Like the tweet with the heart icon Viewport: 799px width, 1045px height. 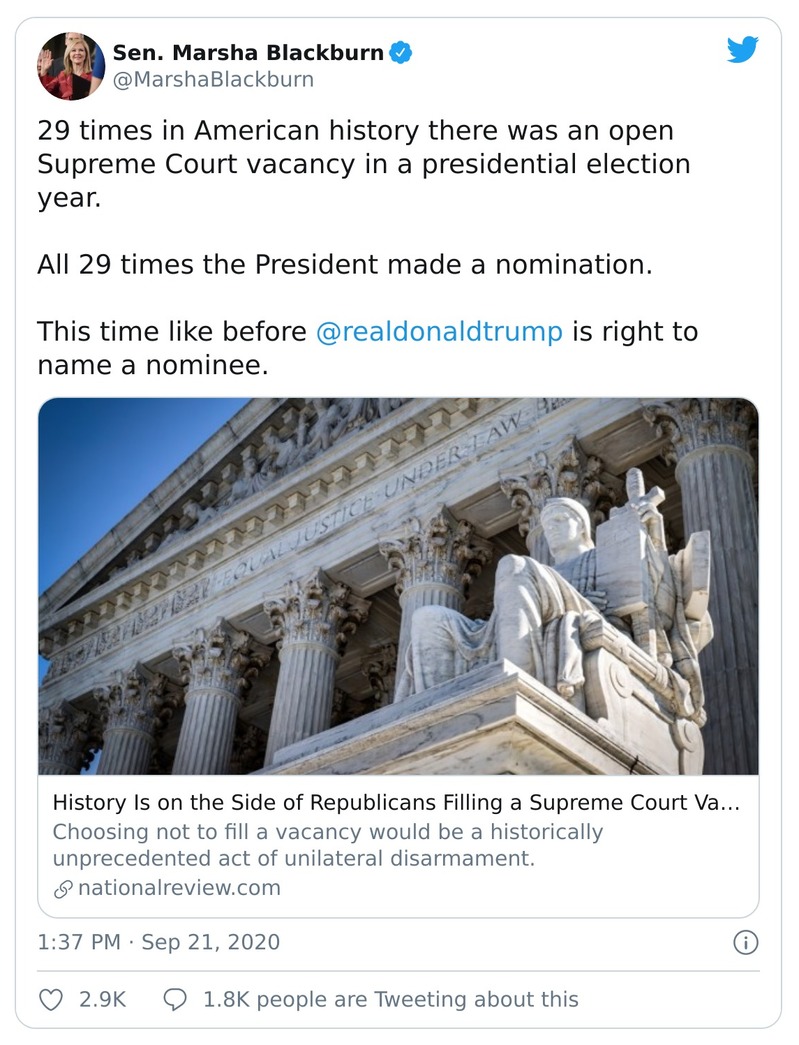tap(50, 999)
